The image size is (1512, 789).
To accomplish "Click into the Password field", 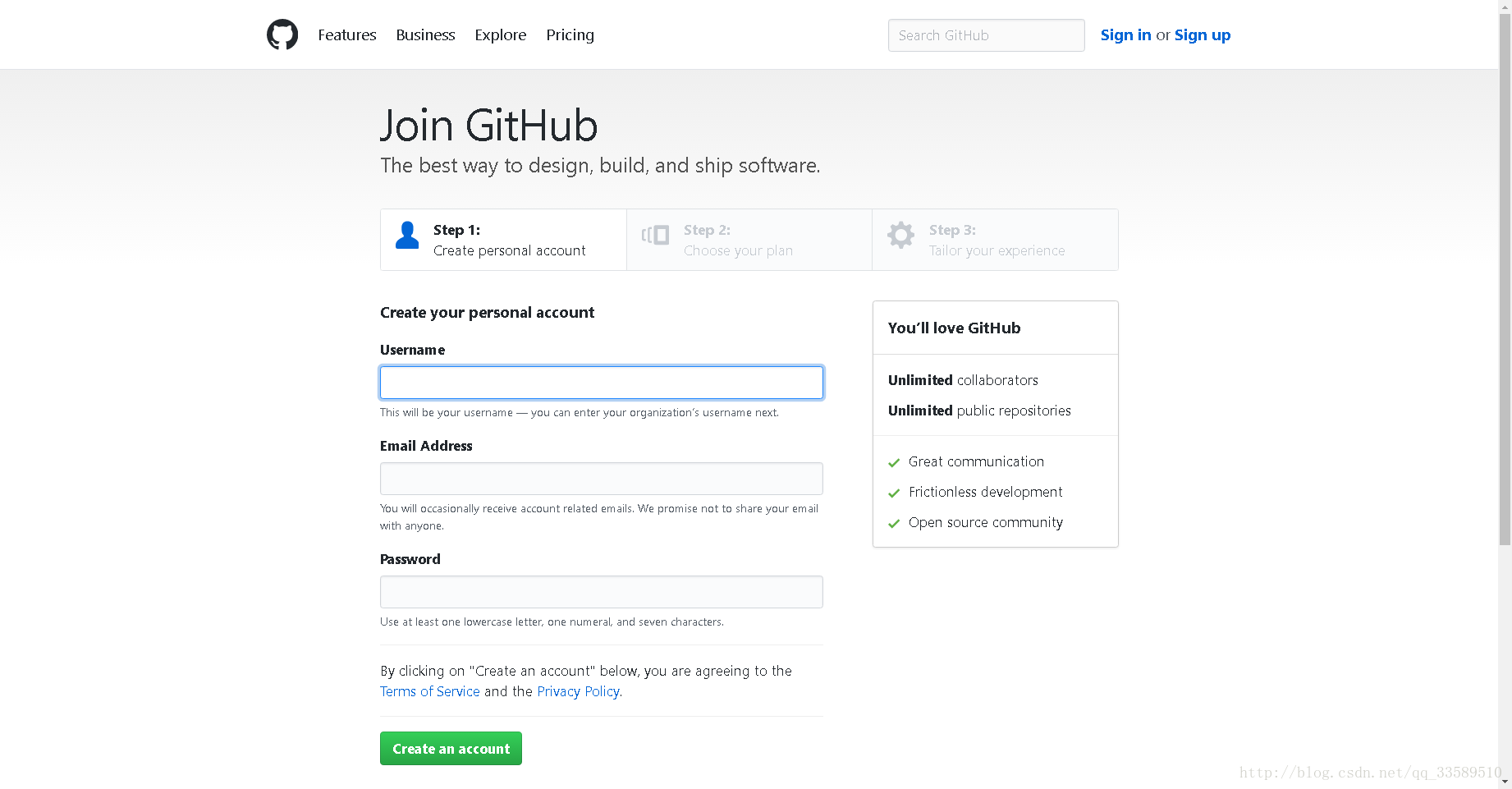I will [x=602, y=592].
